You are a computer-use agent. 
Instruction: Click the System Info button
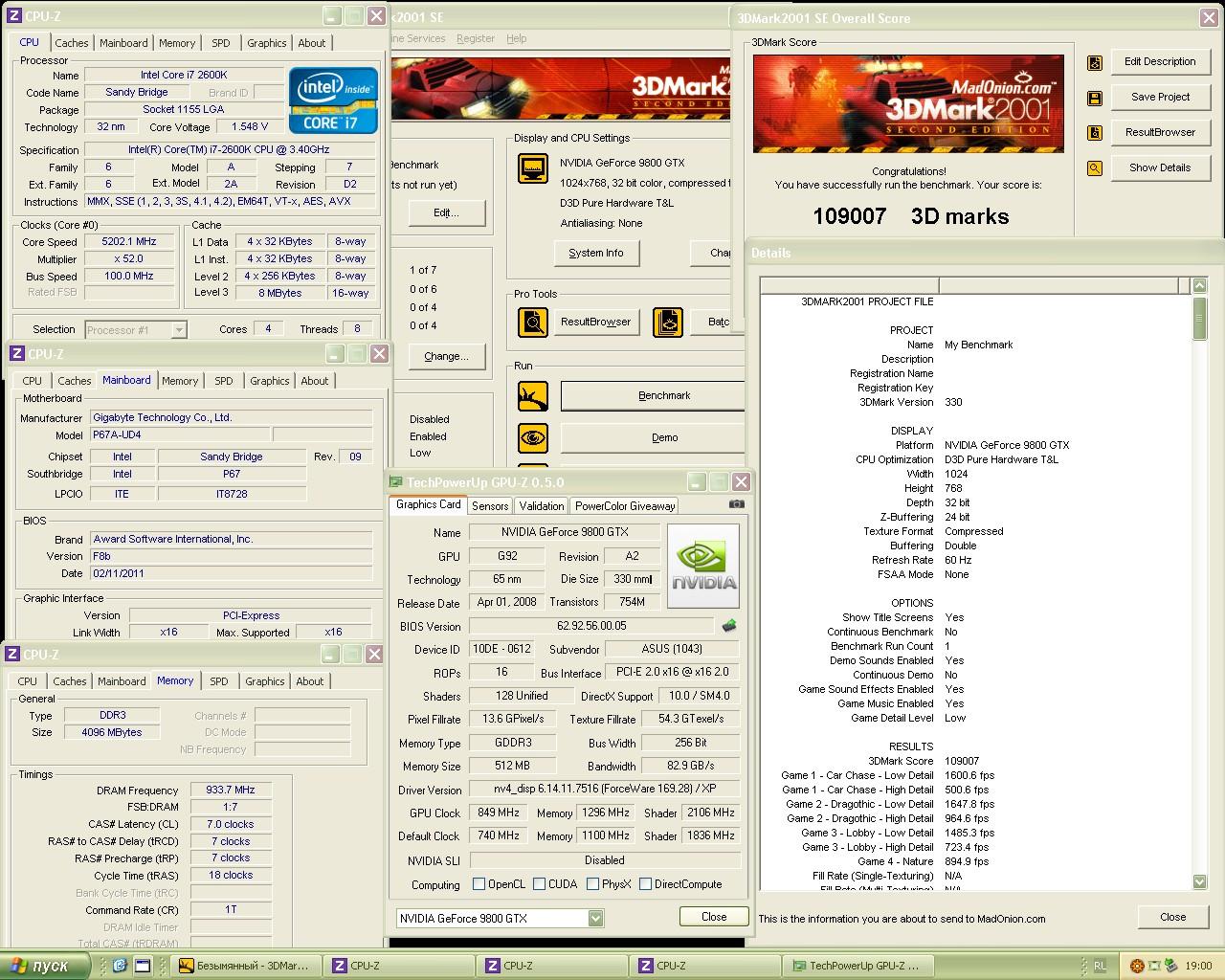tap(596, 254)
